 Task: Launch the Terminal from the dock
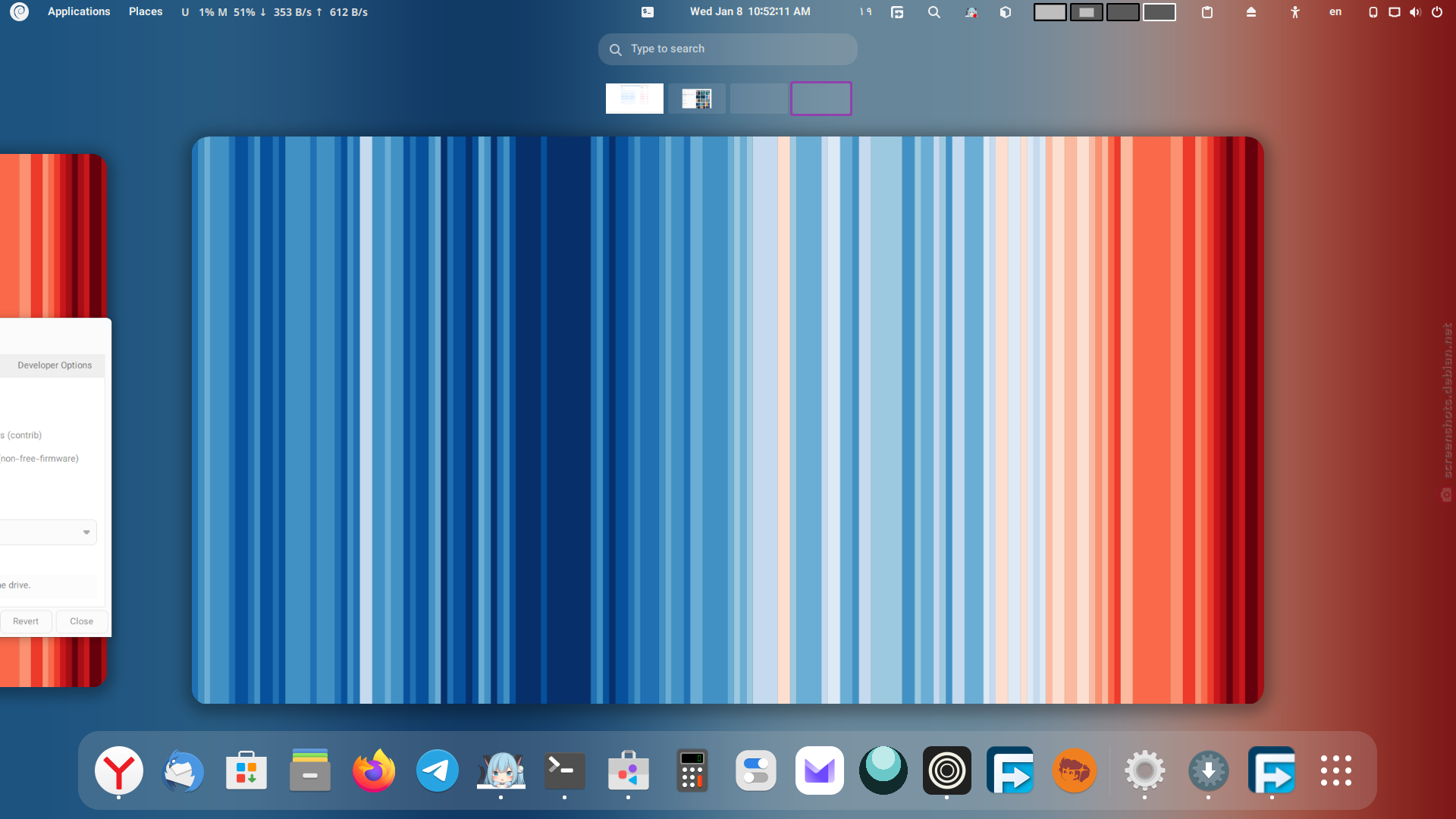coord(565,771)
